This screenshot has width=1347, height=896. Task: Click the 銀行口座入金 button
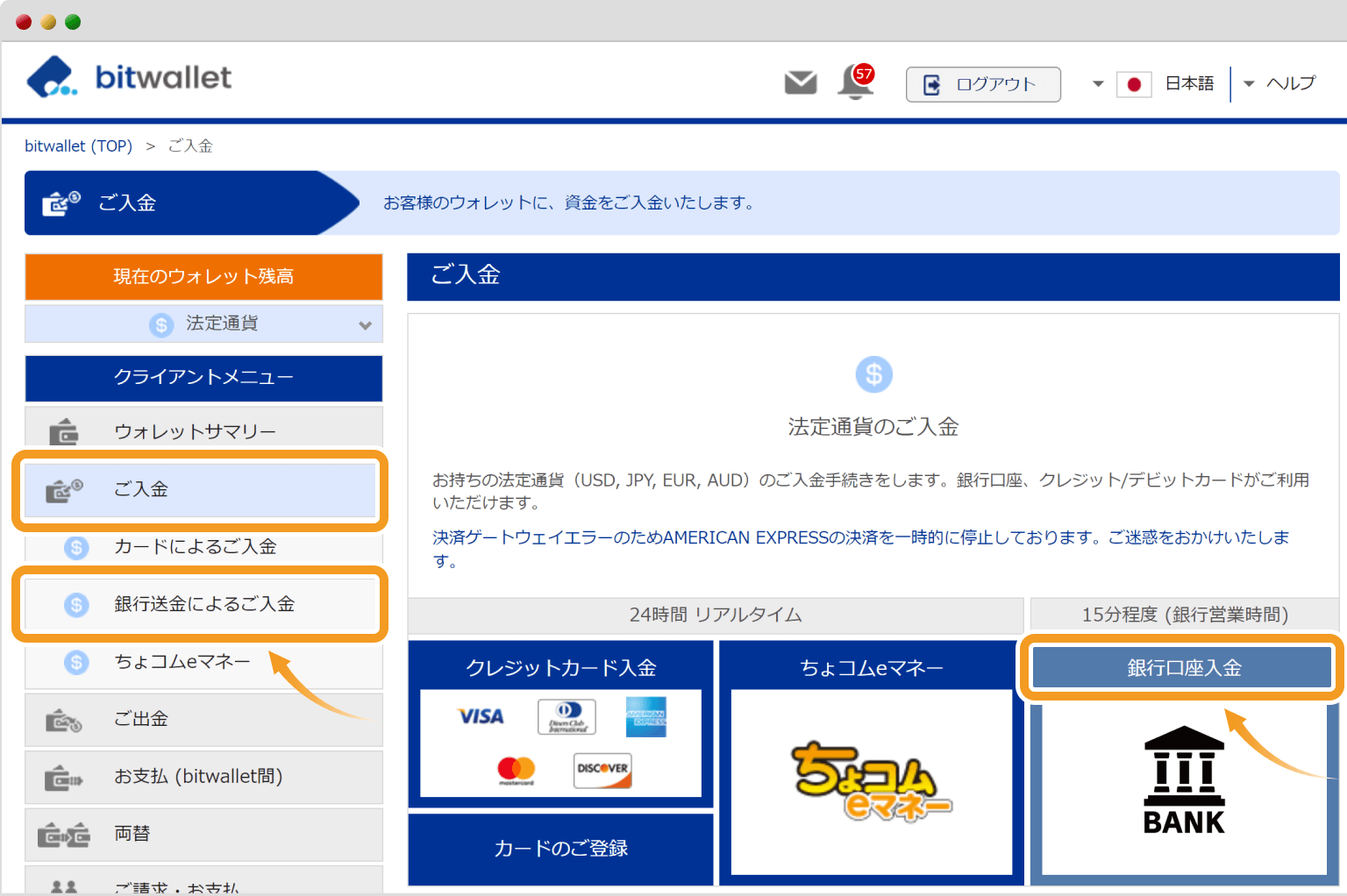click(1184, 668)
